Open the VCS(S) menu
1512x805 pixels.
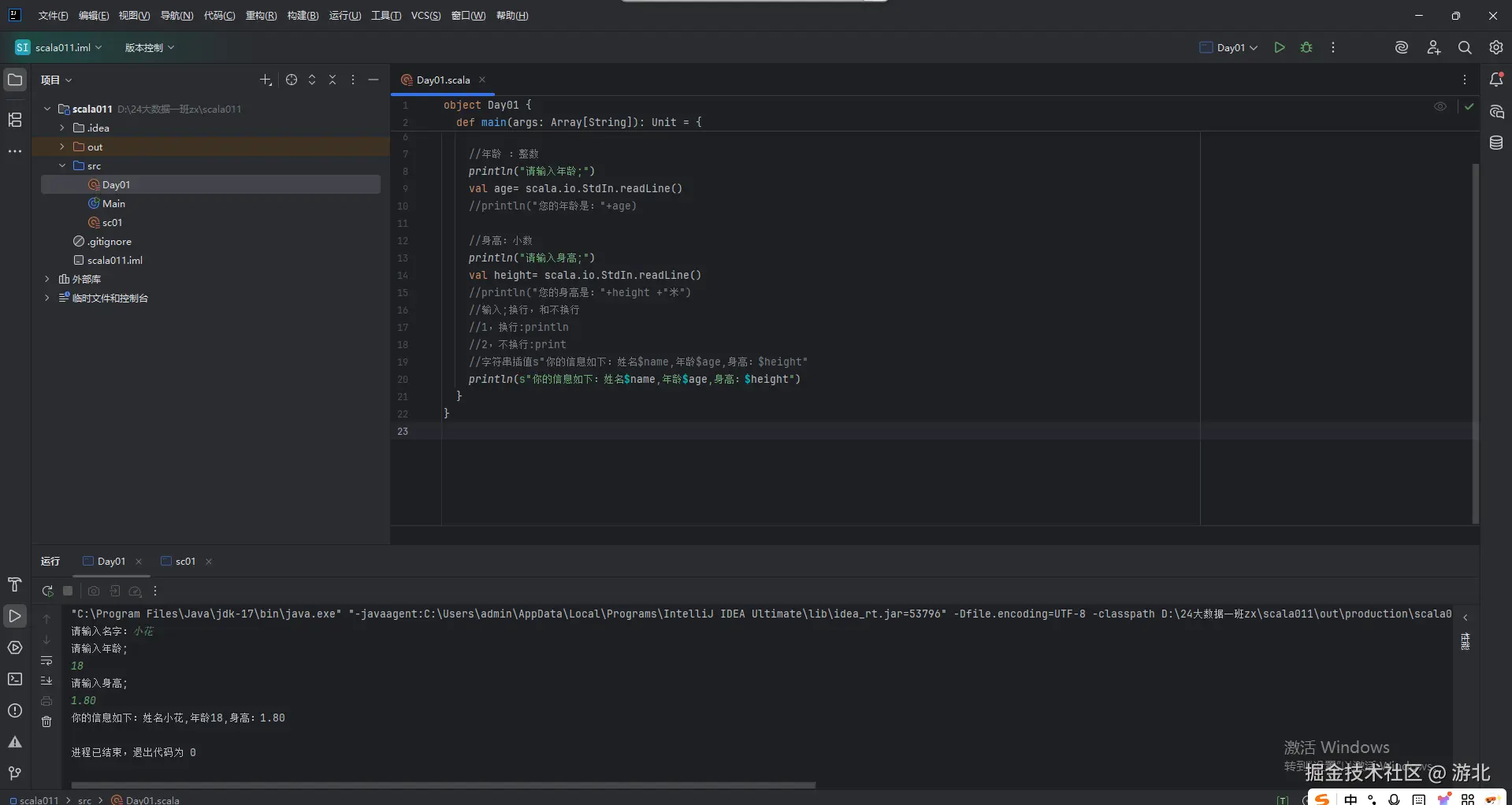point(425,15)
